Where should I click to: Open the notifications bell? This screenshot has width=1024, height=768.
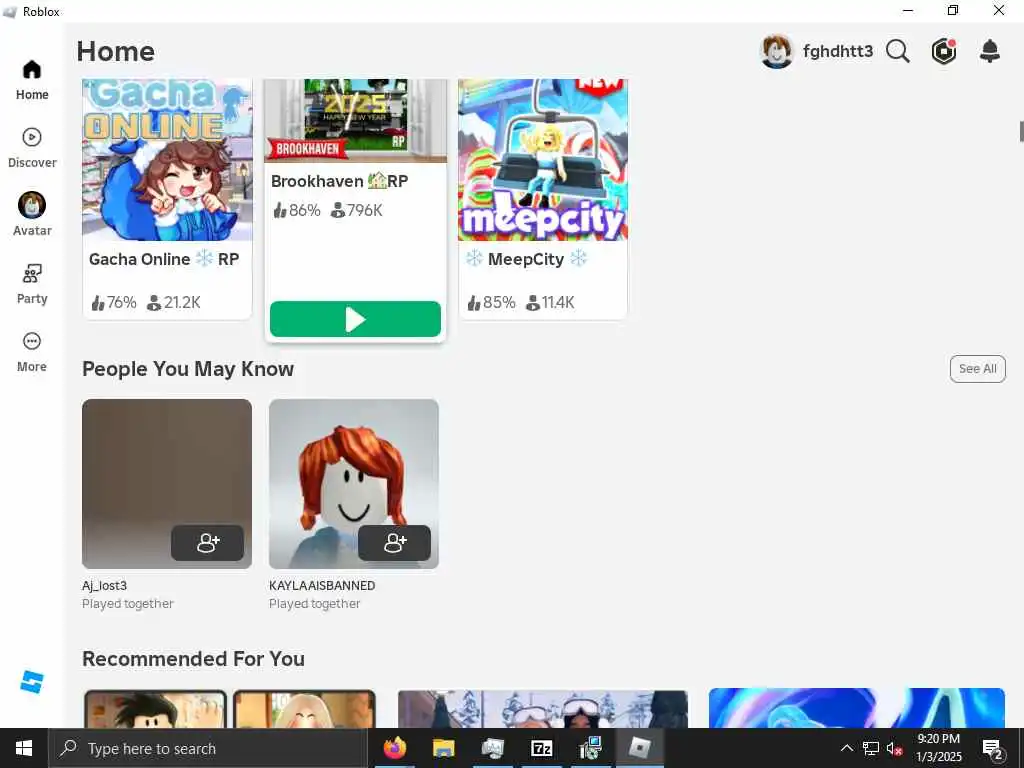pyautogui.click(x=990, y=51)
